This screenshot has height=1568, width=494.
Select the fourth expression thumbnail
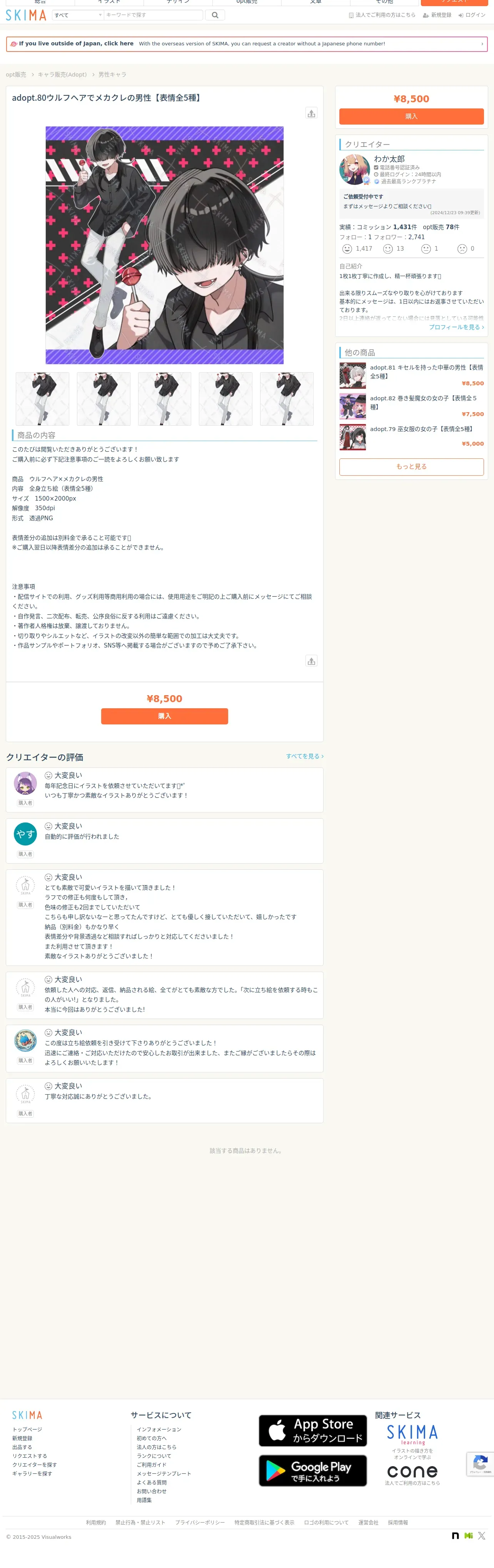pos(226,399)
